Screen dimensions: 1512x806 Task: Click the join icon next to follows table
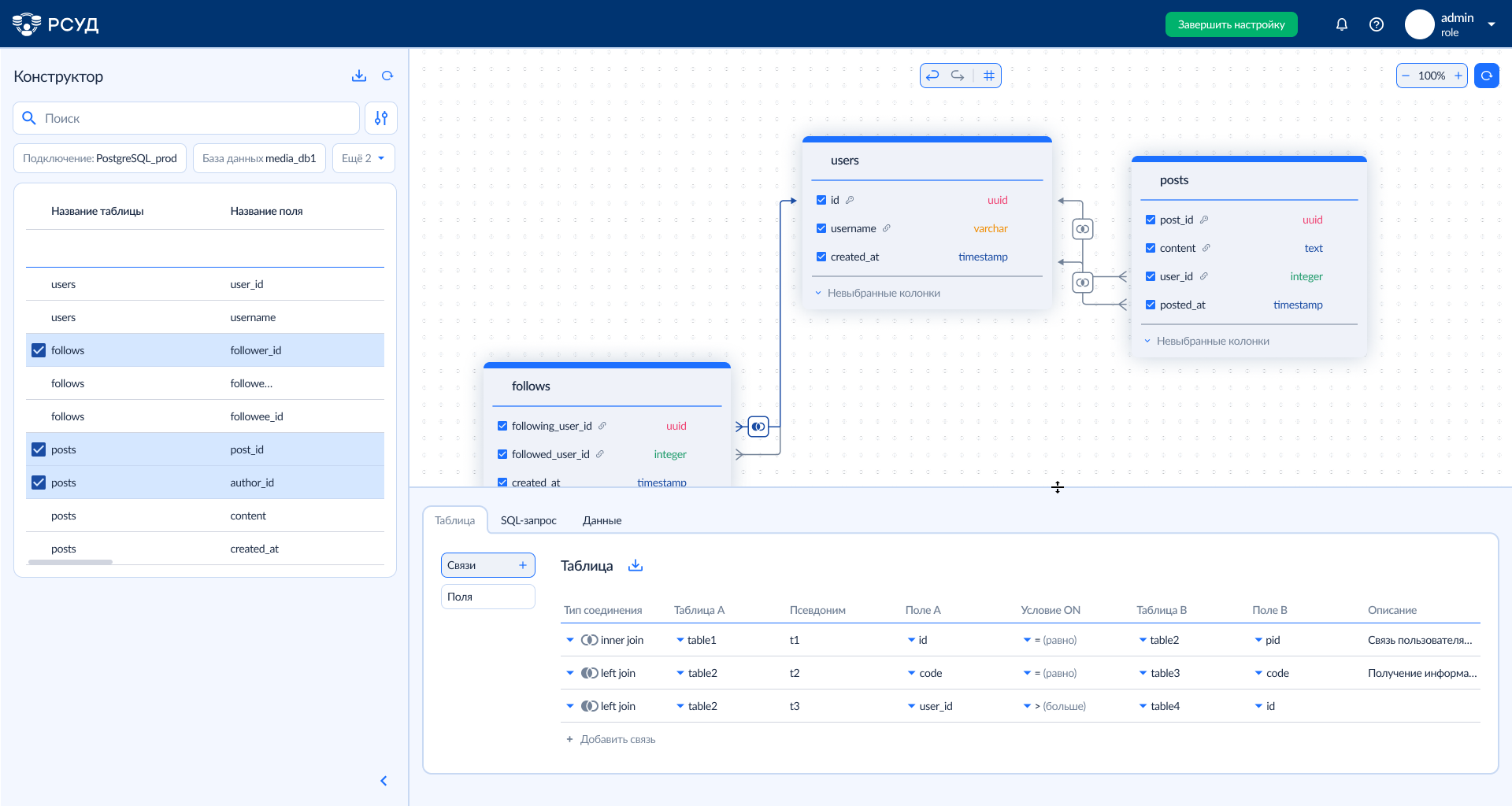(758, 427)
